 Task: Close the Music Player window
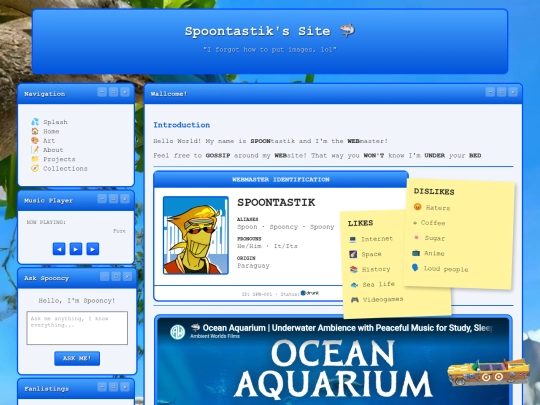(125, 199)
